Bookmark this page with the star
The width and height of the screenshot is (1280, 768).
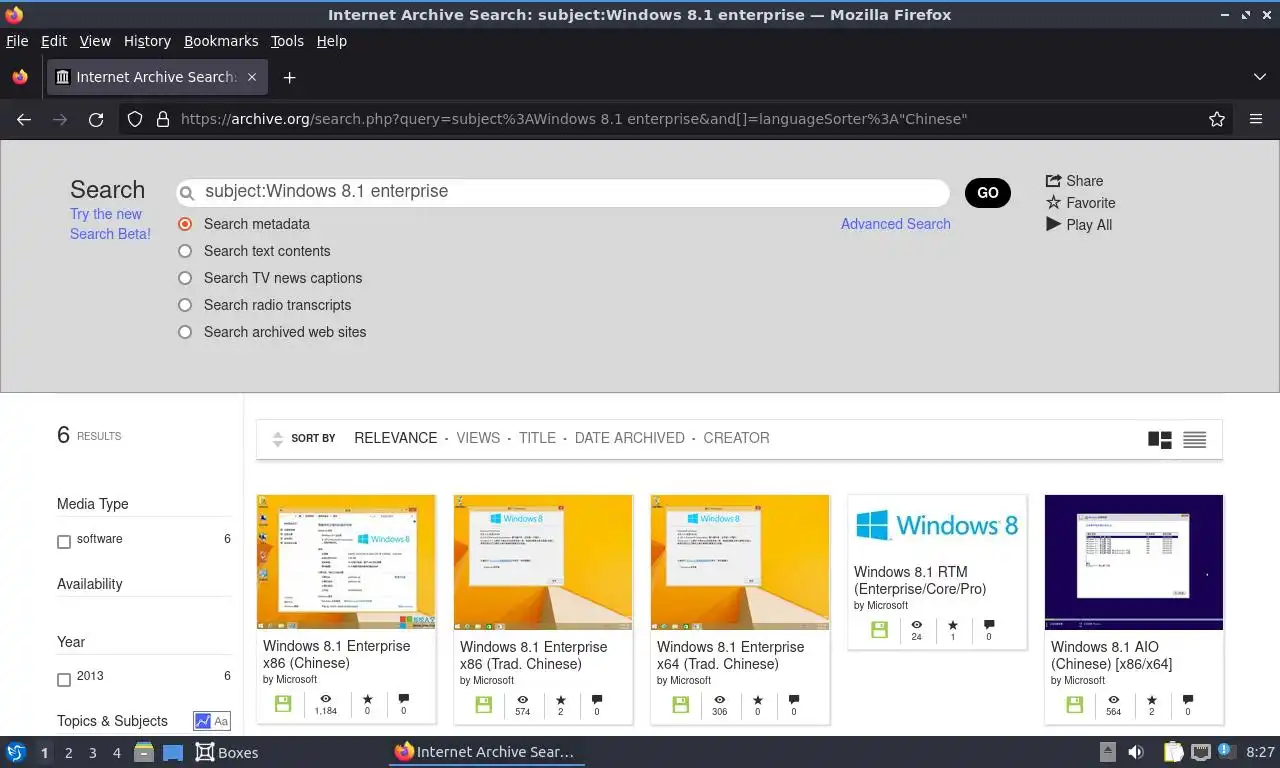click(x=1217, y=119)
